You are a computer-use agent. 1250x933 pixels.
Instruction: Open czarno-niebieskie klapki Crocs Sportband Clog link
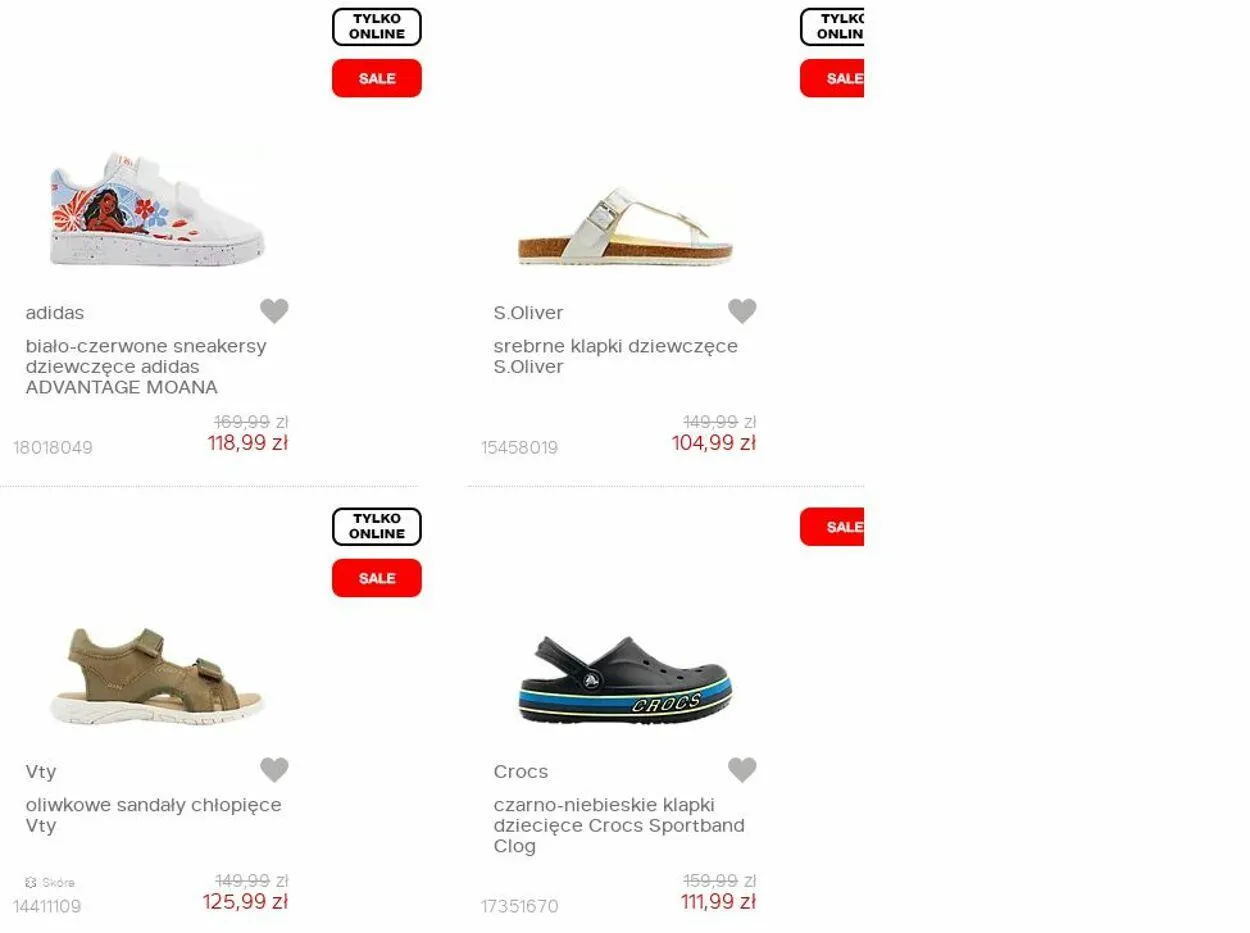click(x=619, y=825)
